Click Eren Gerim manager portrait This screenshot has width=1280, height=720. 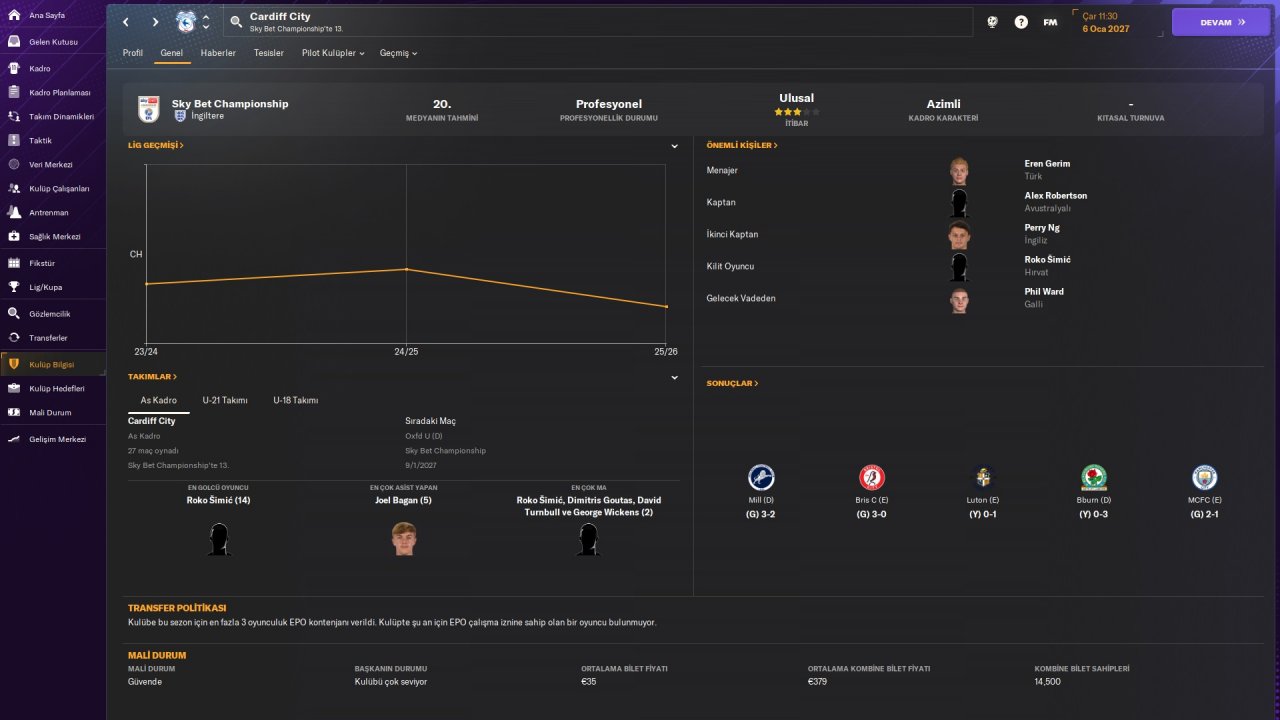(959, 170)
